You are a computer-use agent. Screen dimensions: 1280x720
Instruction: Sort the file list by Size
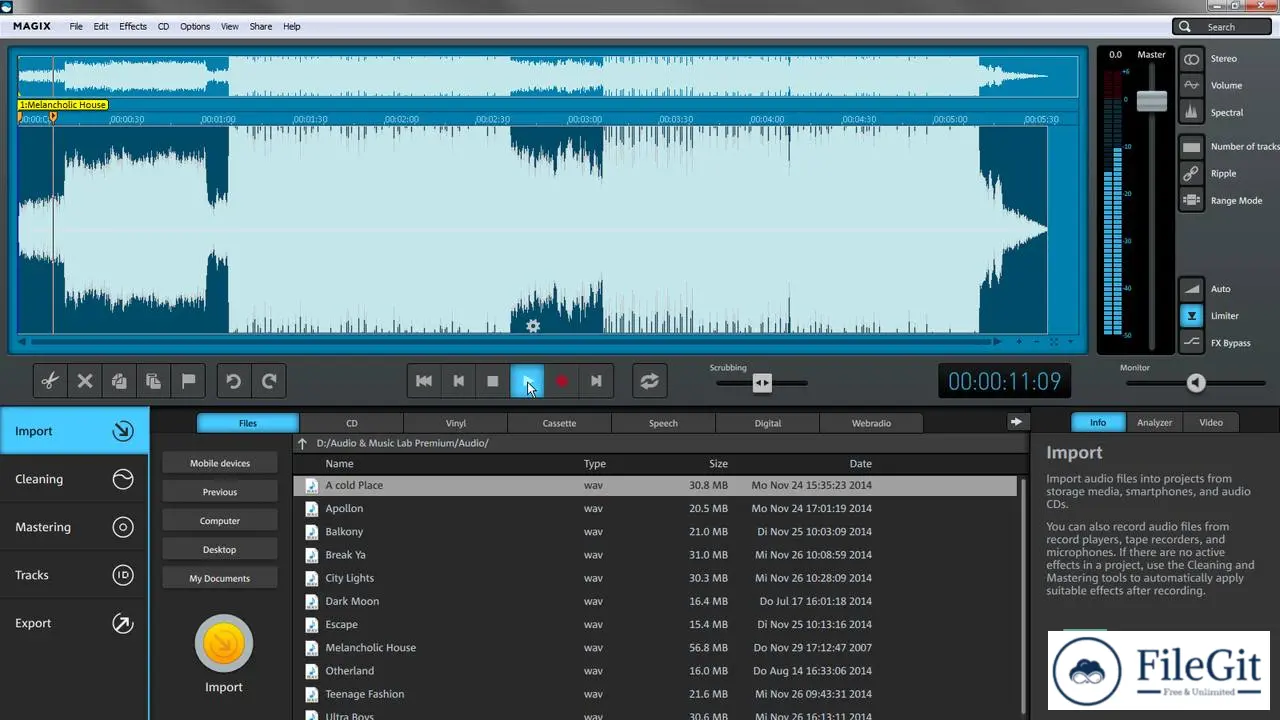point(718,464)
